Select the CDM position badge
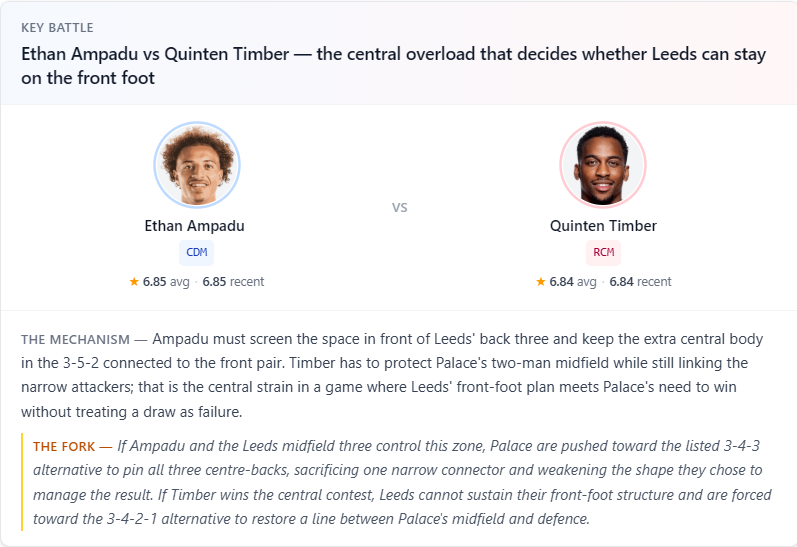This screenshot has height=547, width=797. pyautogui.click(x=196, y=253)
